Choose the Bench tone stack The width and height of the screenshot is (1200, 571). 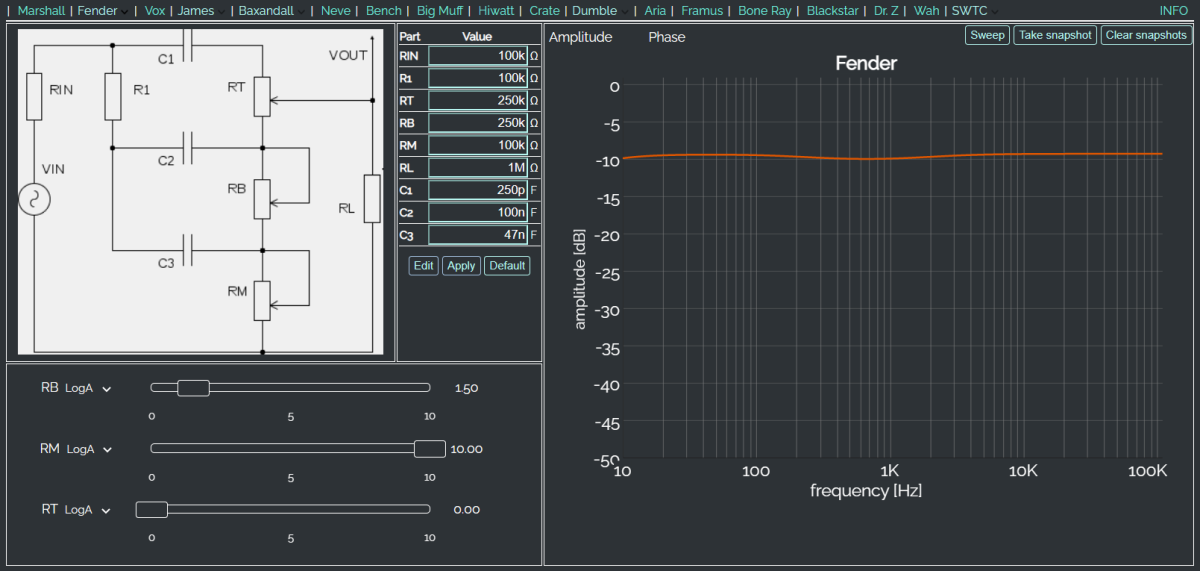tap(384, 11)
